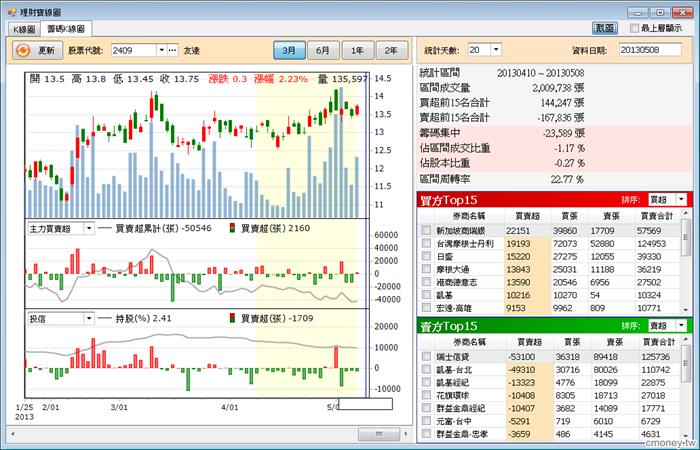Click the app icon in the title bar
700x450 pixels.
point(12,12)
